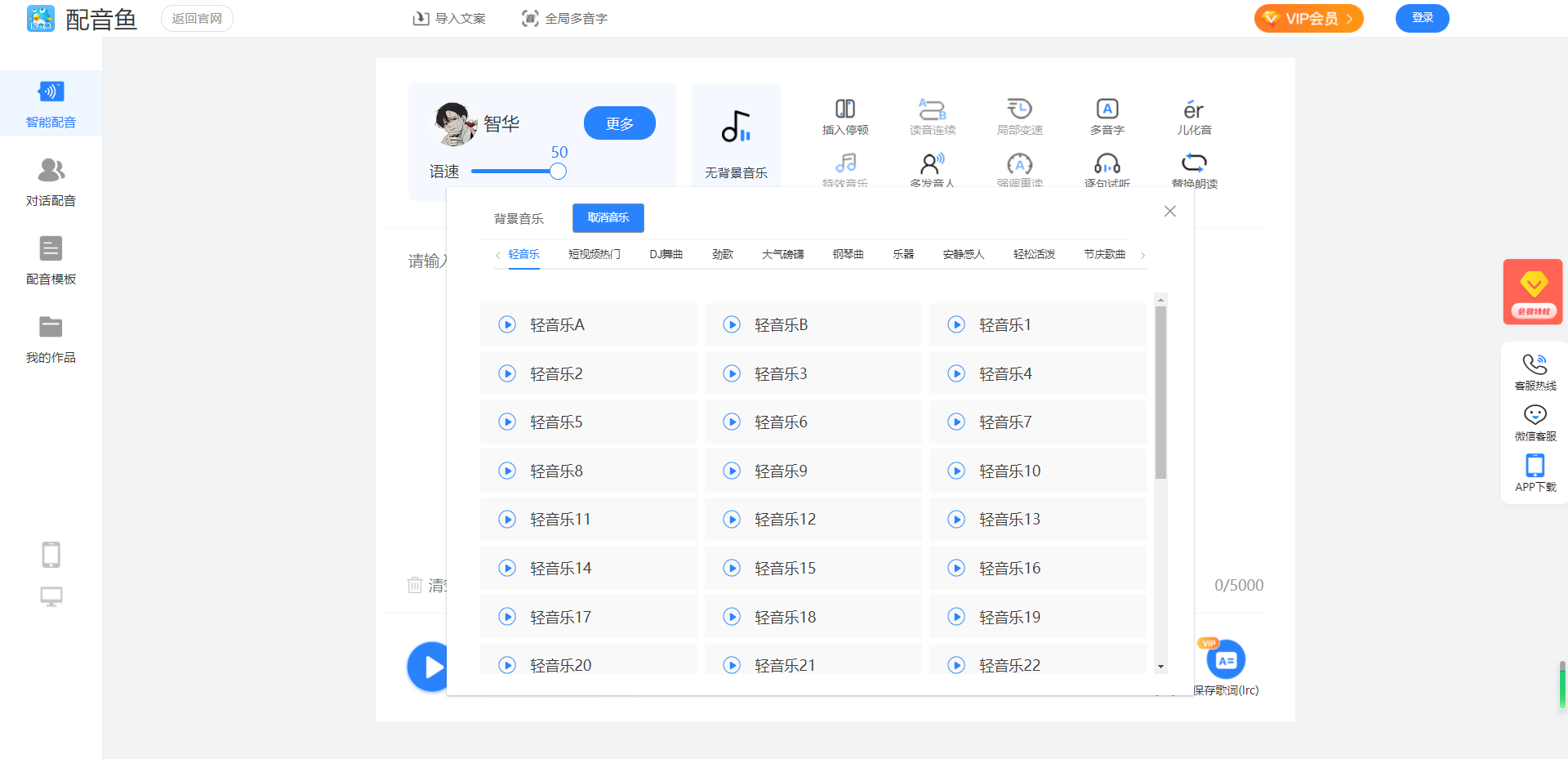Preview play 轻音乐17
This screenshot has height=759, width=1568.
[x=507, y=617]
